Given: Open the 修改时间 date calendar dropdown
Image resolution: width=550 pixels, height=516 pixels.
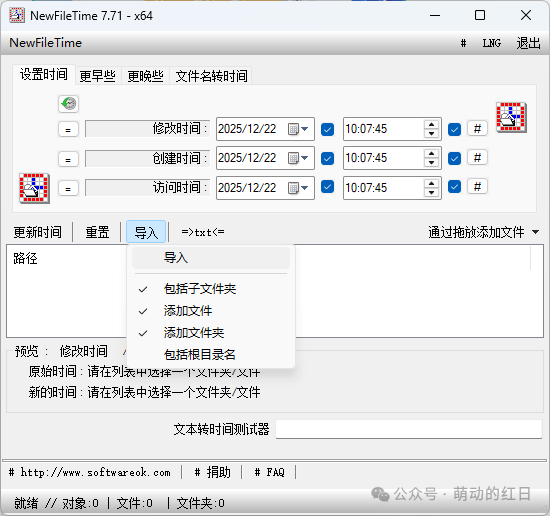Looking at the screenshot, I should [x=298, y=129].
